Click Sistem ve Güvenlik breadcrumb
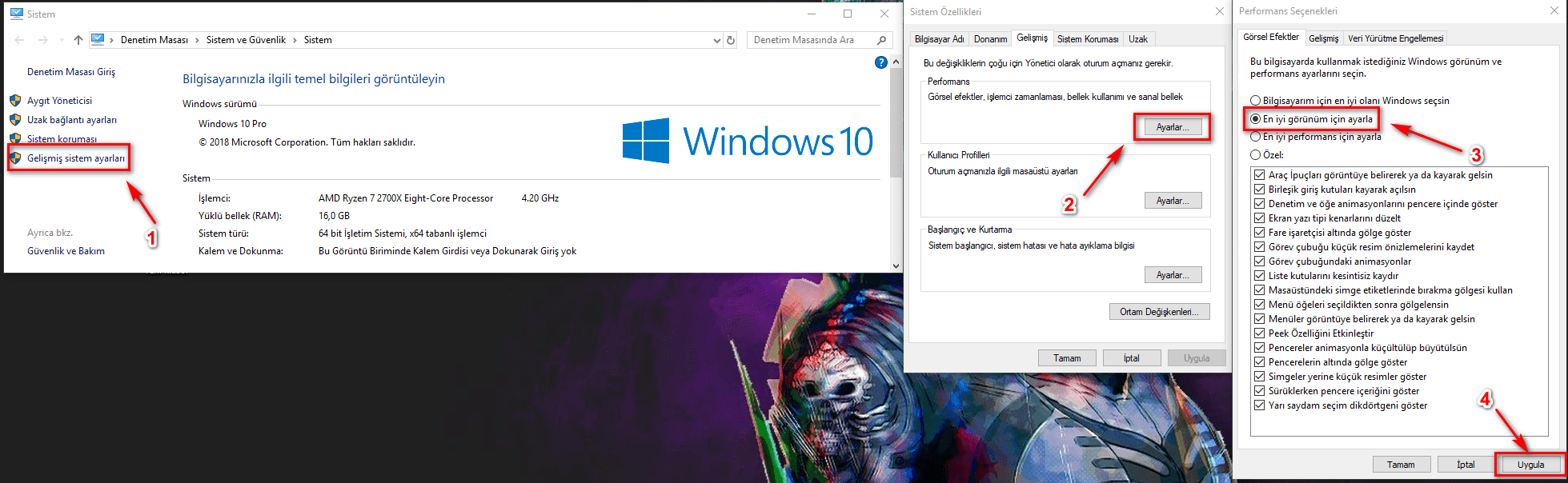Image resolution: width=1568 pixels, height=483 pixels. point(246,40)
